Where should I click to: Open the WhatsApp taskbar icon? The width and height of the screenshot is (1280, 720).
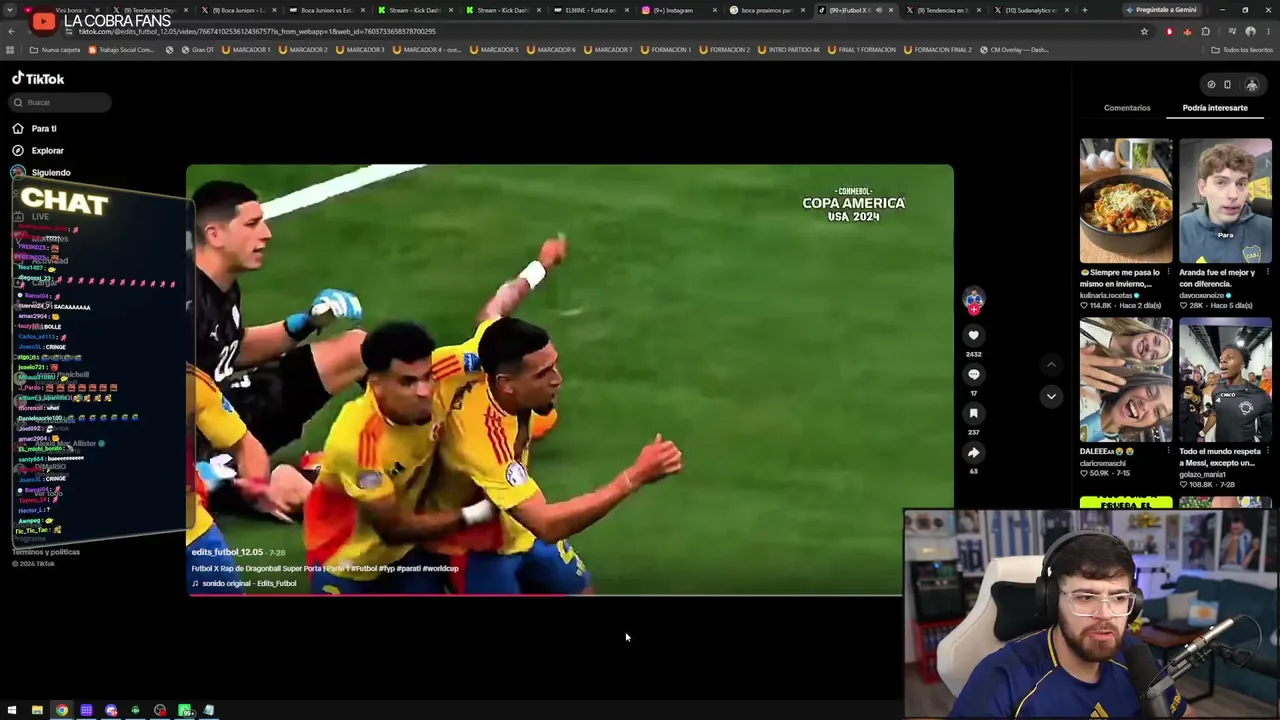click(x=184, y=711)
